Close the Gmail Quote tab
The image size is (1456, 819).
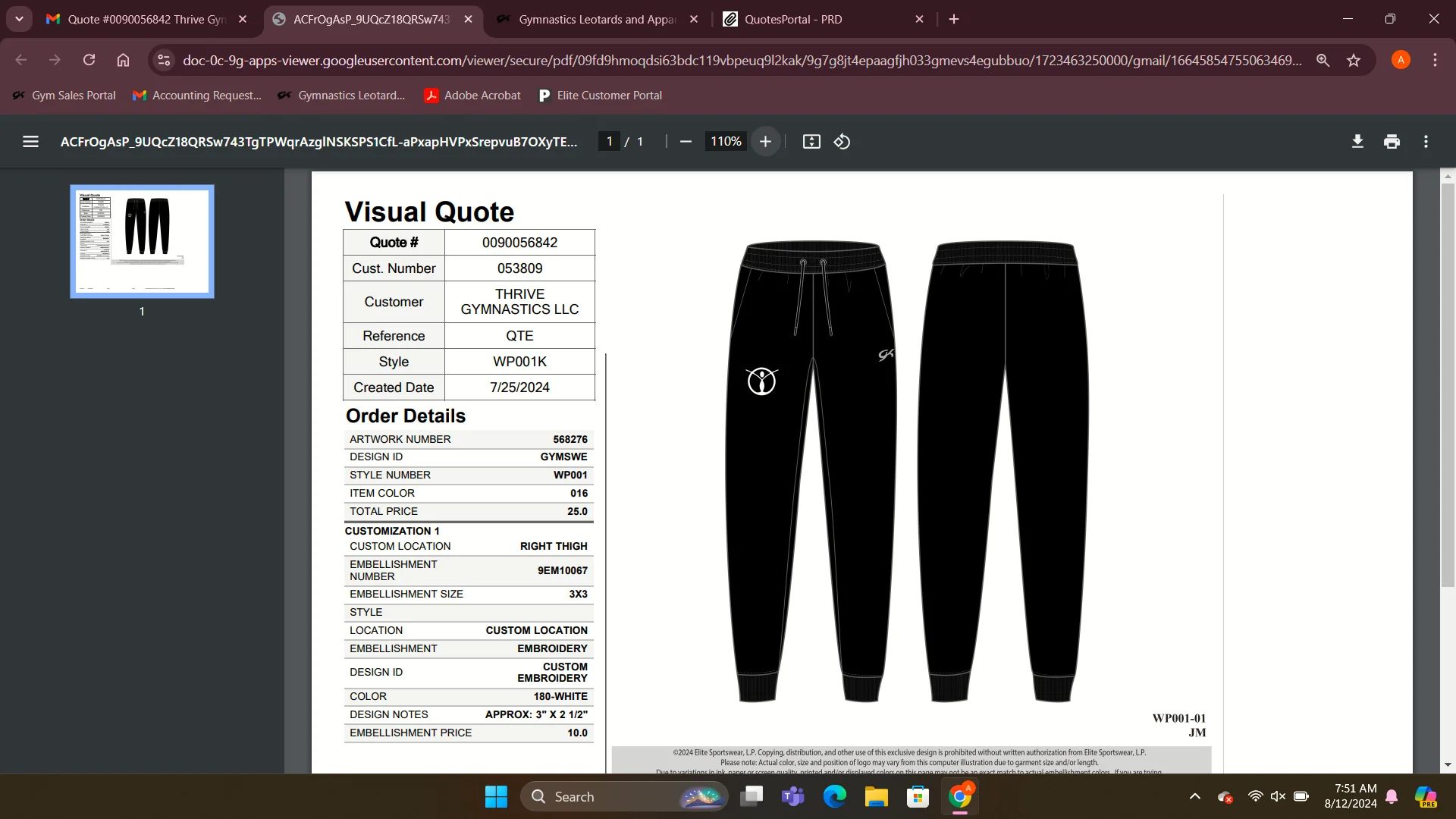[243, 19]
